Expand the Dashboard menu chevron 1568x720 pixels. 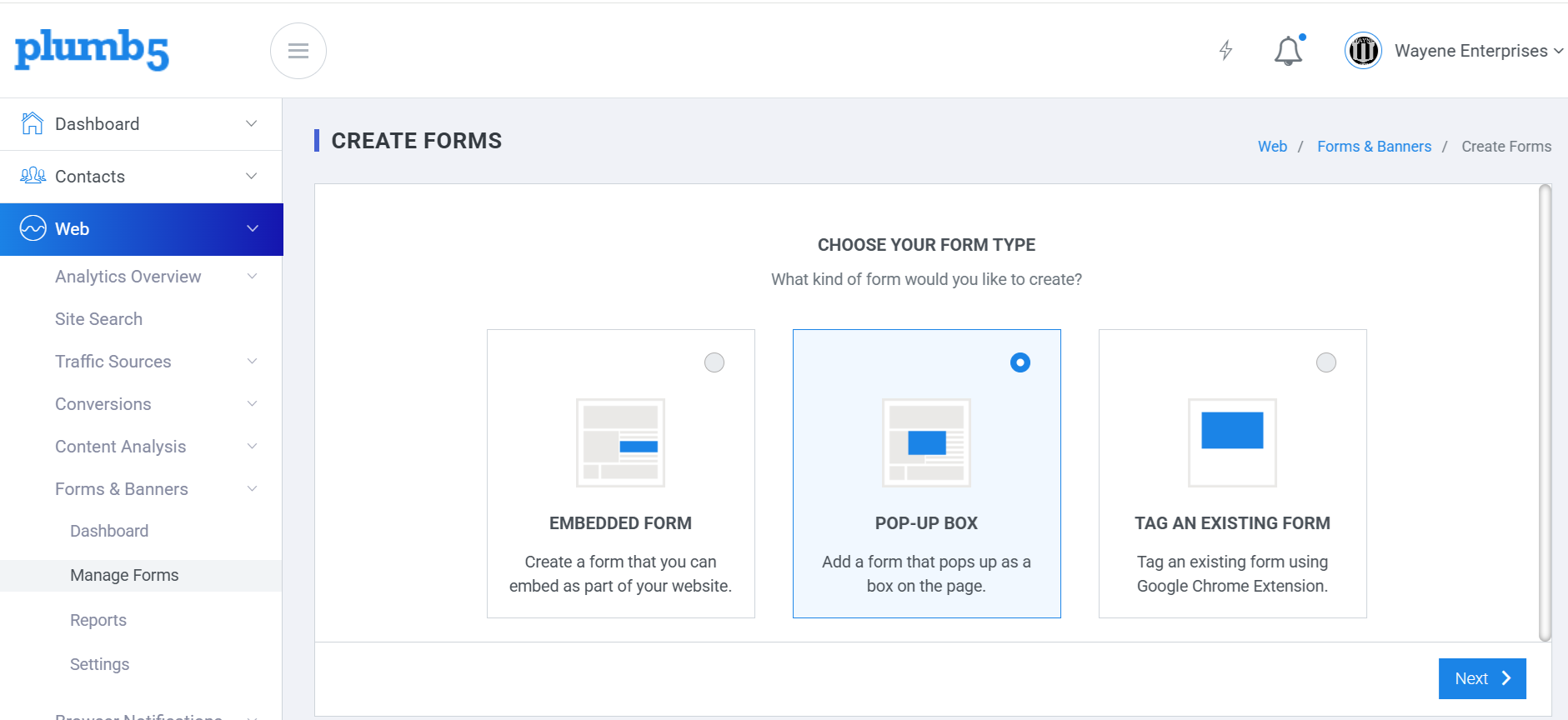coord(251,123)
